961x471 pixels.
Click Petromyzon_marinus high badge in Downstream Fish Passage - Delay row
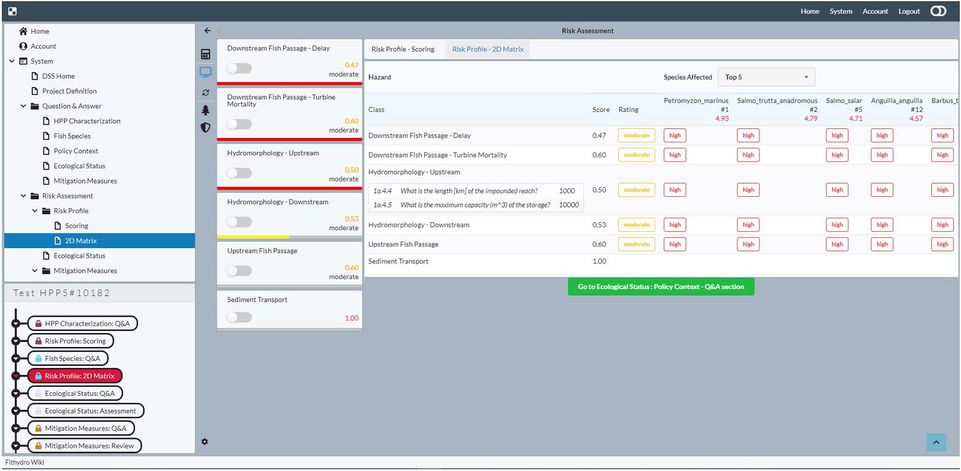(675, 135)
